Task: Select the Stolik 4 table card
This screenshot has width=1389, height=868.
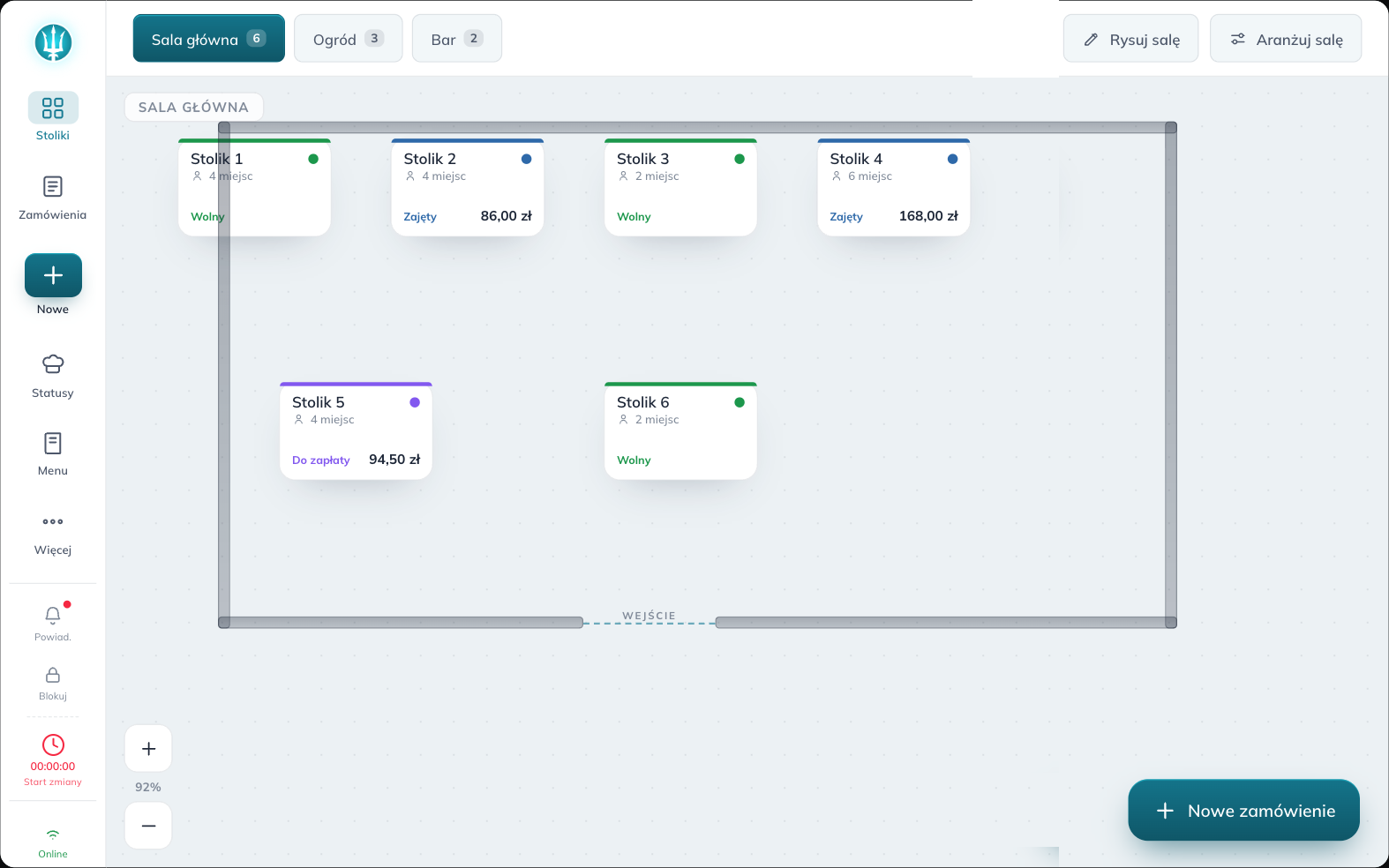Action: (894, 187)
